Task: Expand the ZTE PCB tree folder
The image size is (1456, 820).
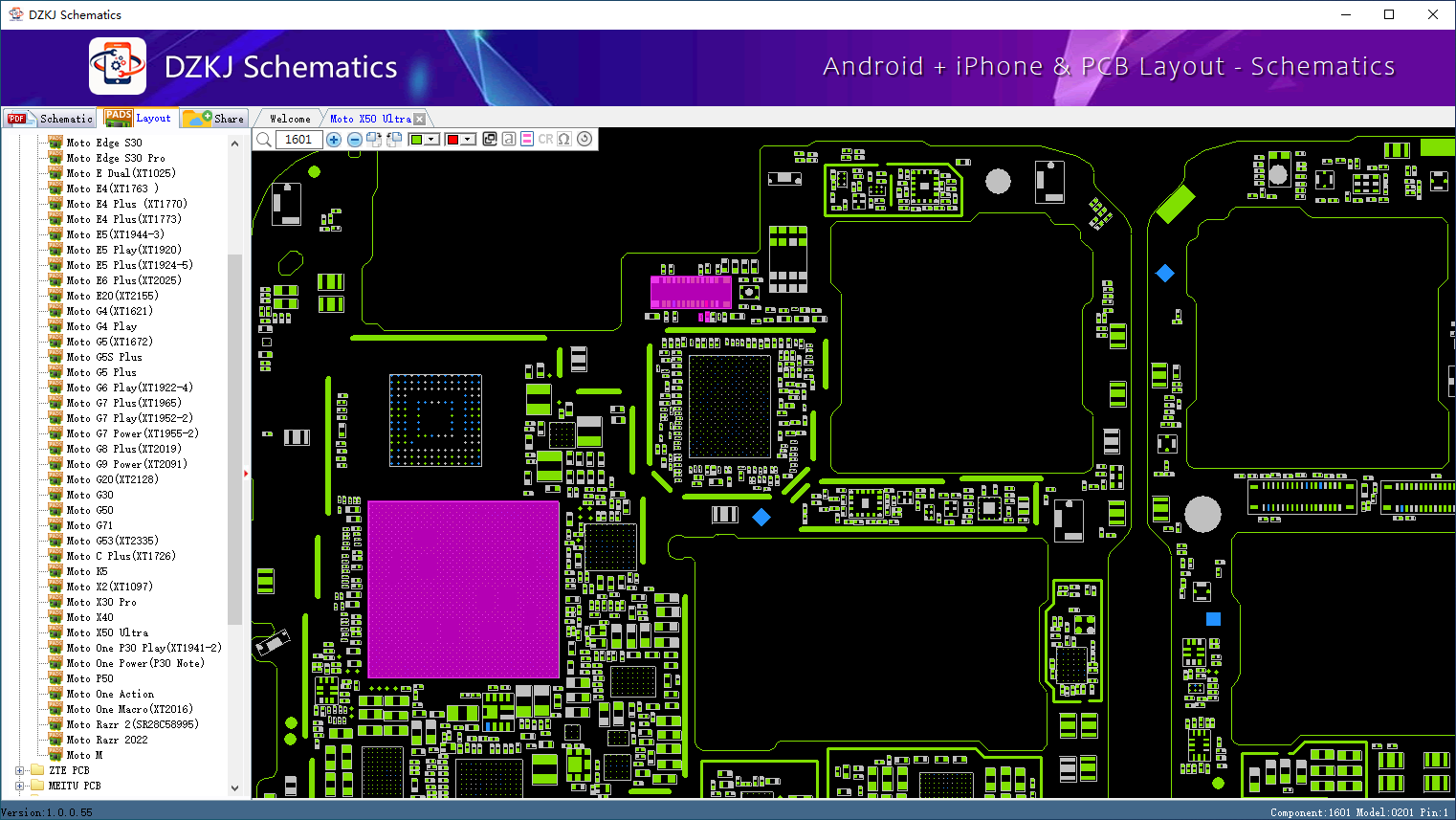Action: [x=19, y=770]
